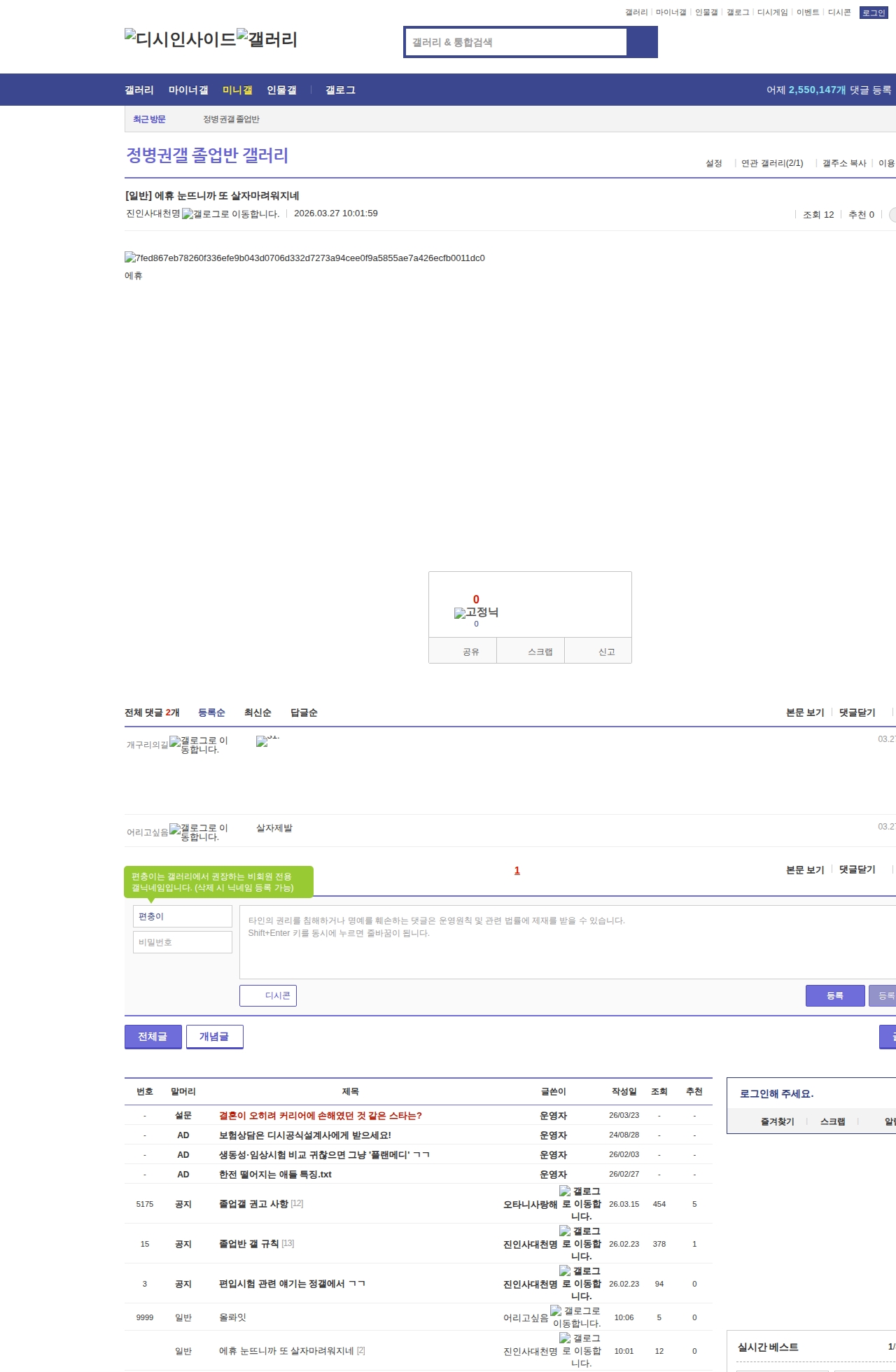896x1372 pixels.
Task: Click the 디시인사이드 logo image
Action: (180, 39)
